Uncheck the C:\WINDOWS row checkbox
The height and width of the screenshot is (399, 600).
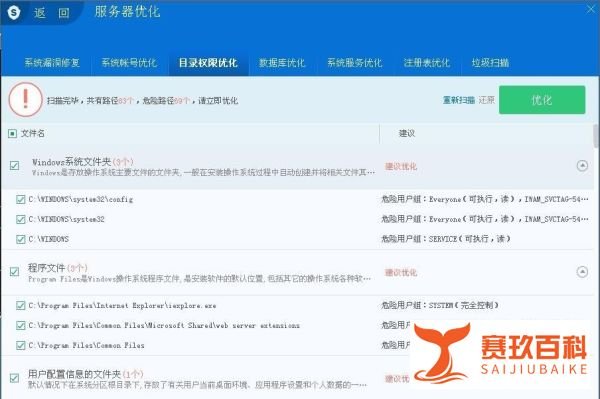point(21,239)
